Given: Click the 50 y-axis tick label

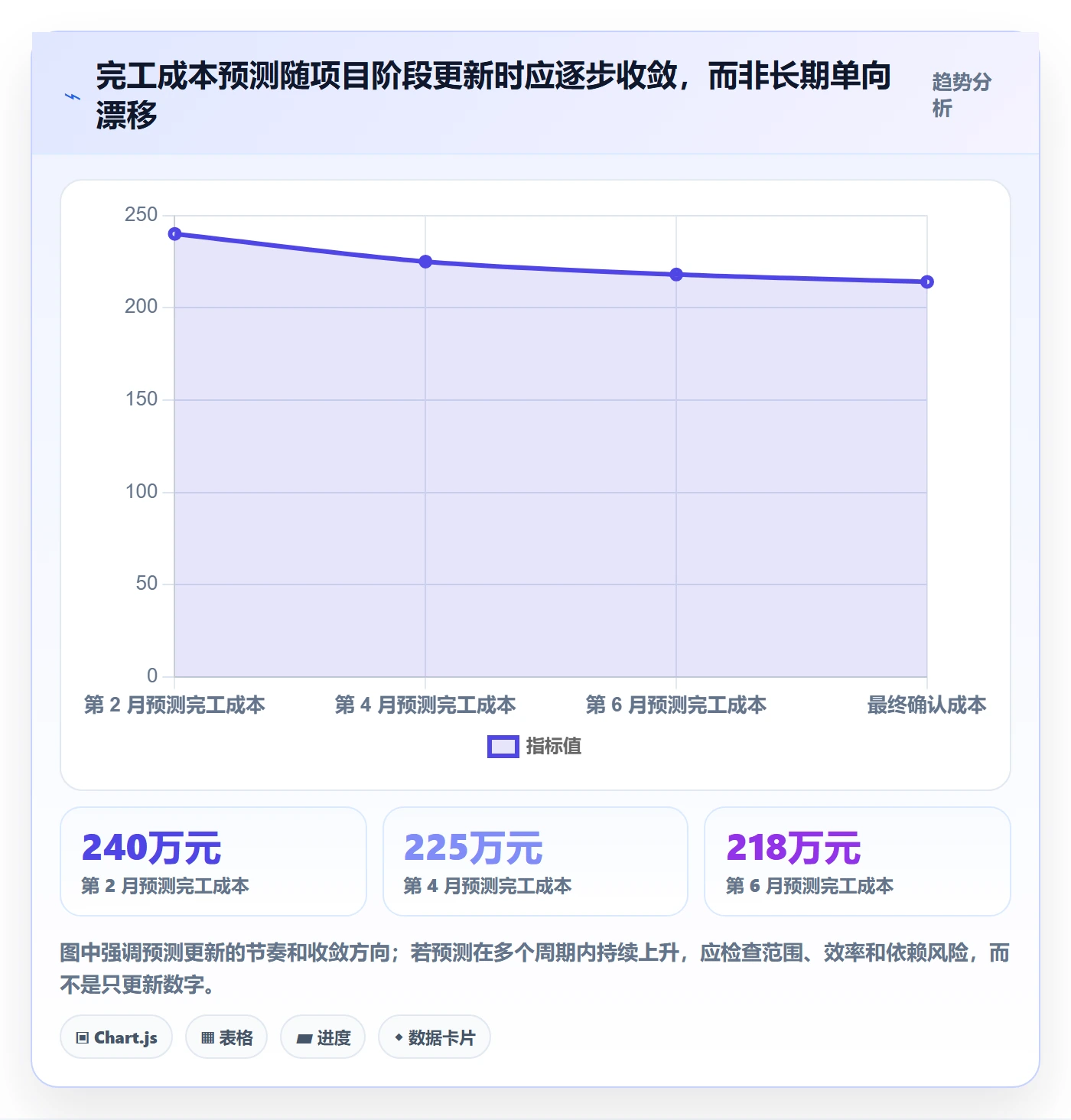Looking at the screenshot, I should click(x=147, y=584).
